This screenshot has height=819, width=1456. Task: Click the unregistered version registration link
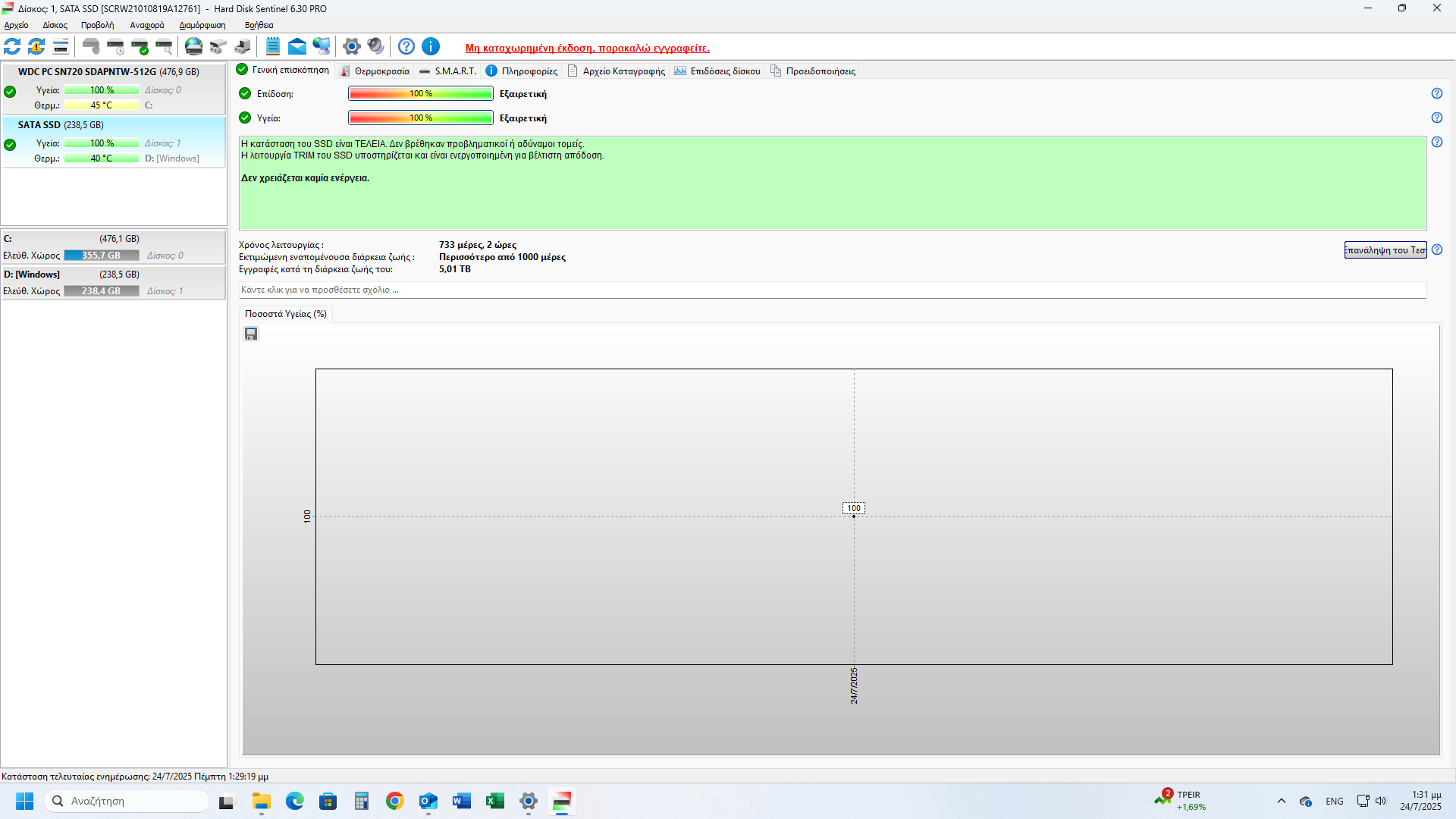pyautogui.click(x=587, y=48)
